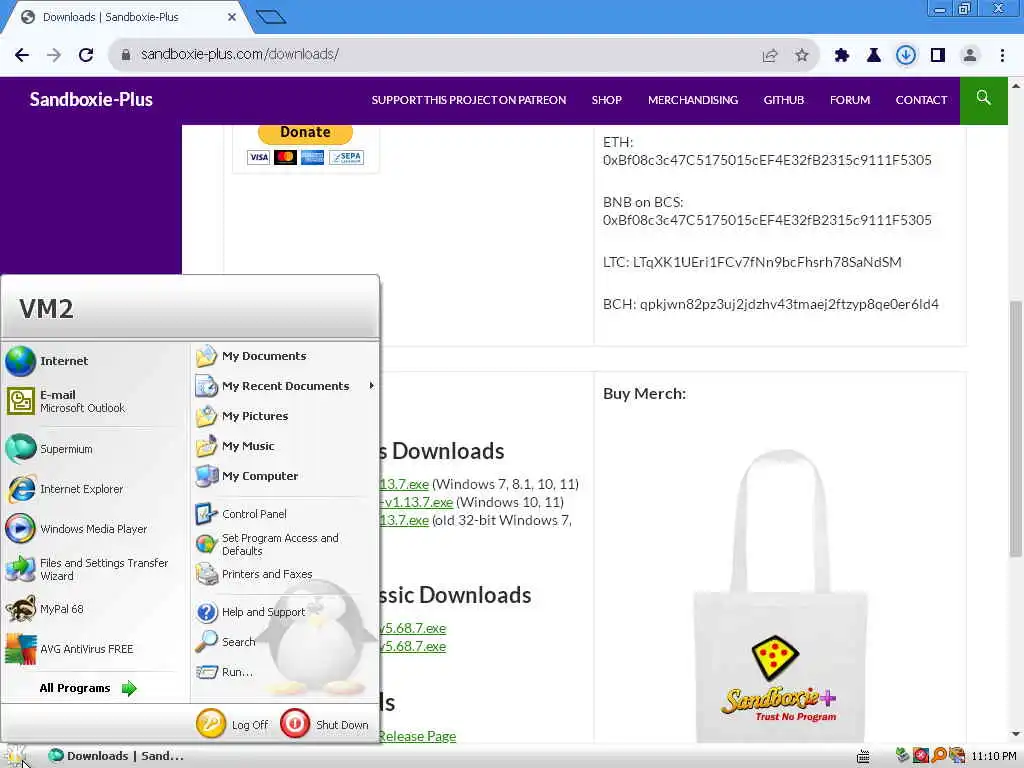Screen dimensions: 1024x768
Task: Click the scrollbar down arrow
Action: pos(1016,735)
